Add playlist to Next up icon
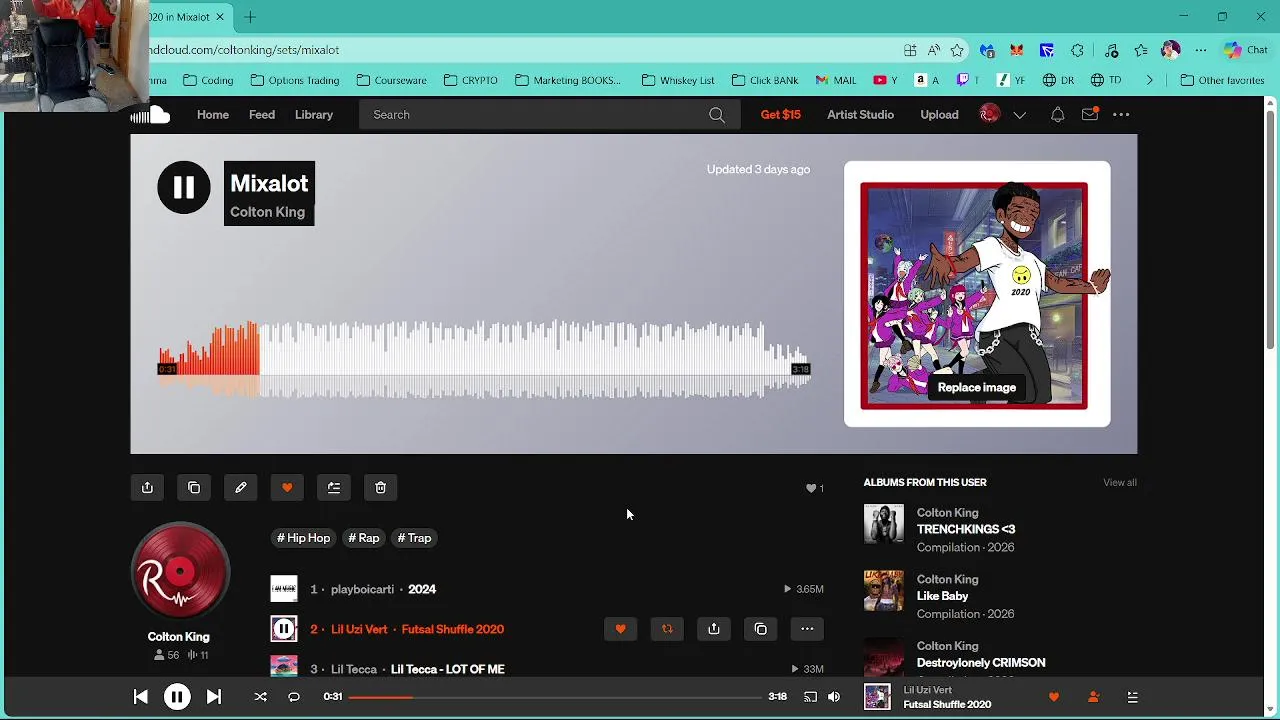The height and width of the screenshot is (720, 1280). pos(334,488)
